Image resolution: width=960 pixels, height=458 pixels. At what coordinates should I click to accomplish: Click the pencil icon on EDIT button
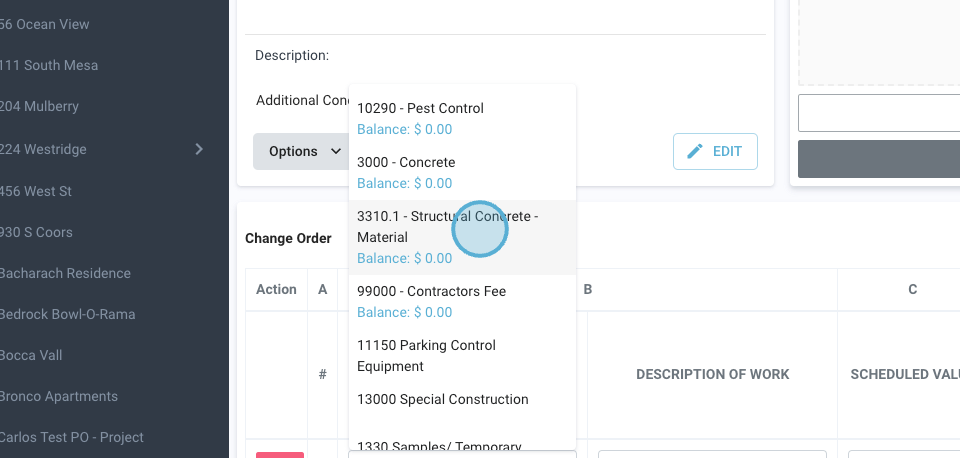pos(695,152)
